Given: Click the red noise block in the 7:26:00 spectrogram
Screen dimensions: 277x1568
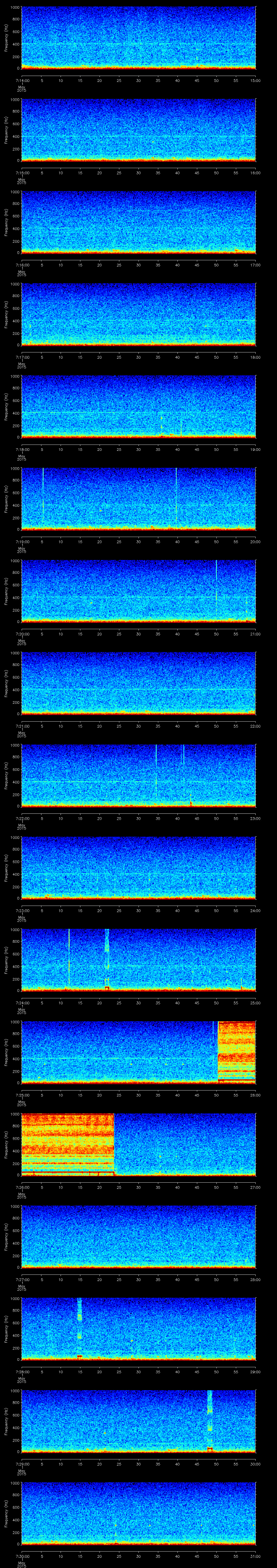Looking at the screenshot, I should click(67, 1143).
